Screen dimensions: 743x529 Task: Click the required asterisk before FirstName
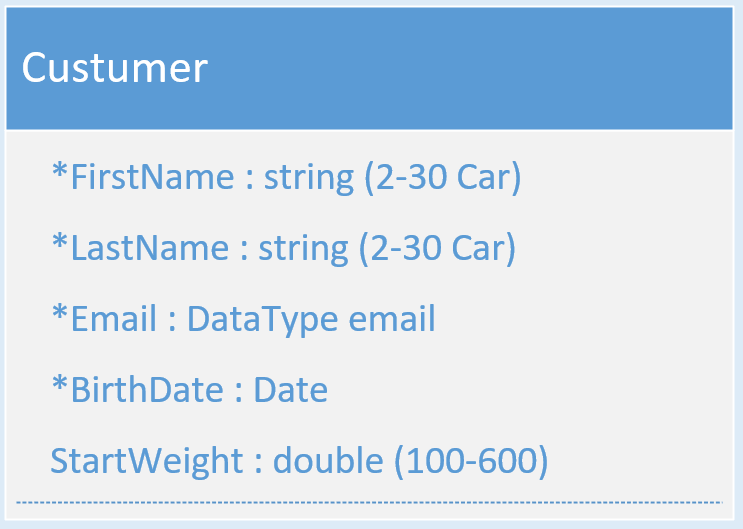click(x=60, y=170)
